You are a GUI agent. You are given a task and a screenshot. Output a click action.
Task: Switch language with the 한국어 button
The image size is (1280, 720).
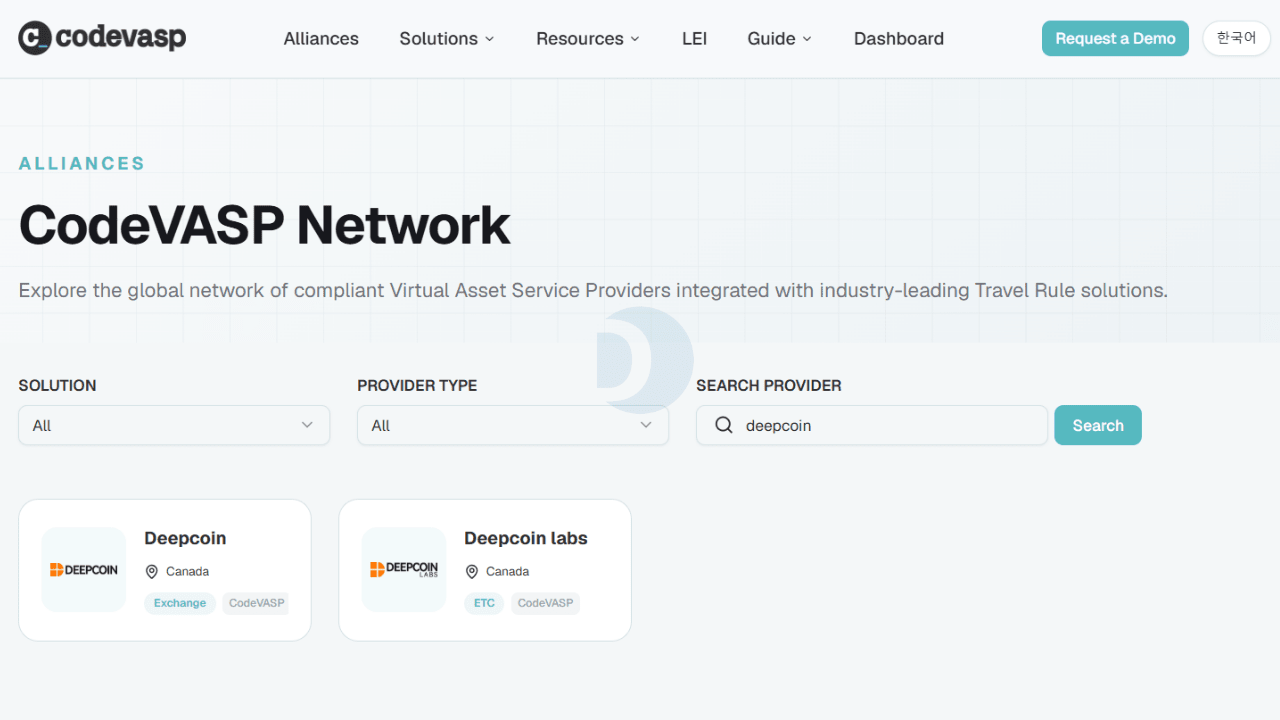point(1236,38)
